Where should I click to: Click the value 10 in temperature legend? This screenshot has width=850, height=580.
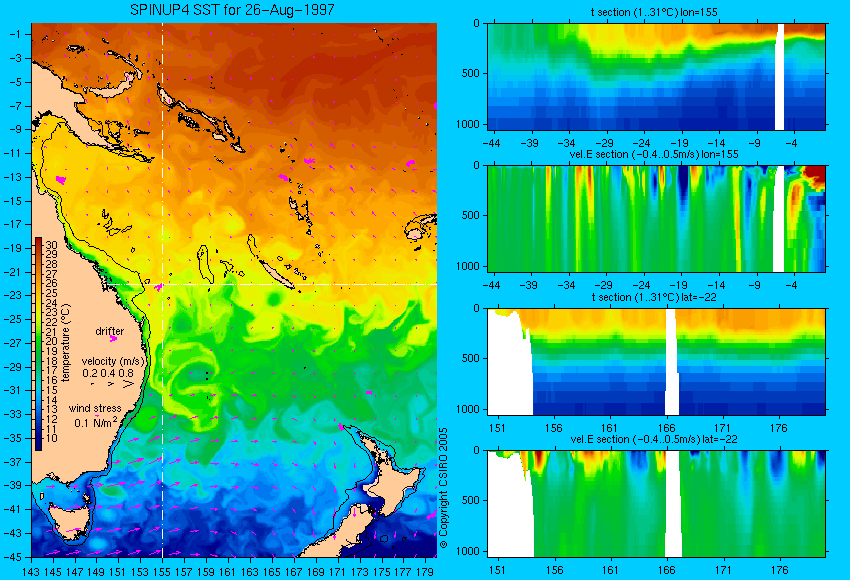coord(51,438)
